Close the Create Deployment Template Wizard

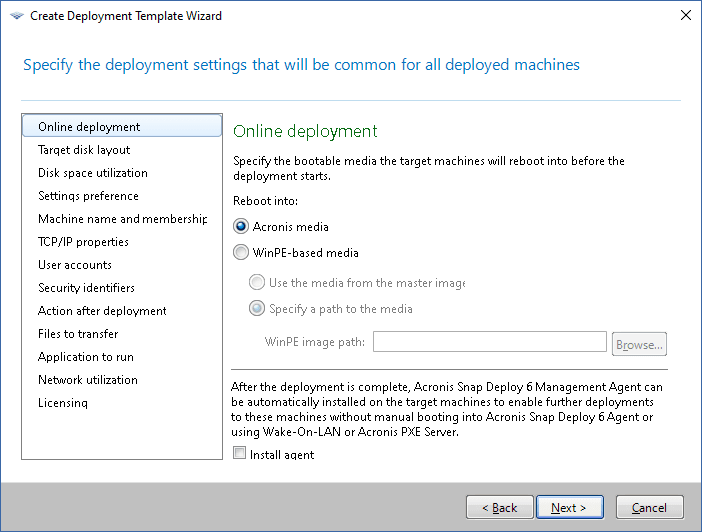click(x=685, y=15)
